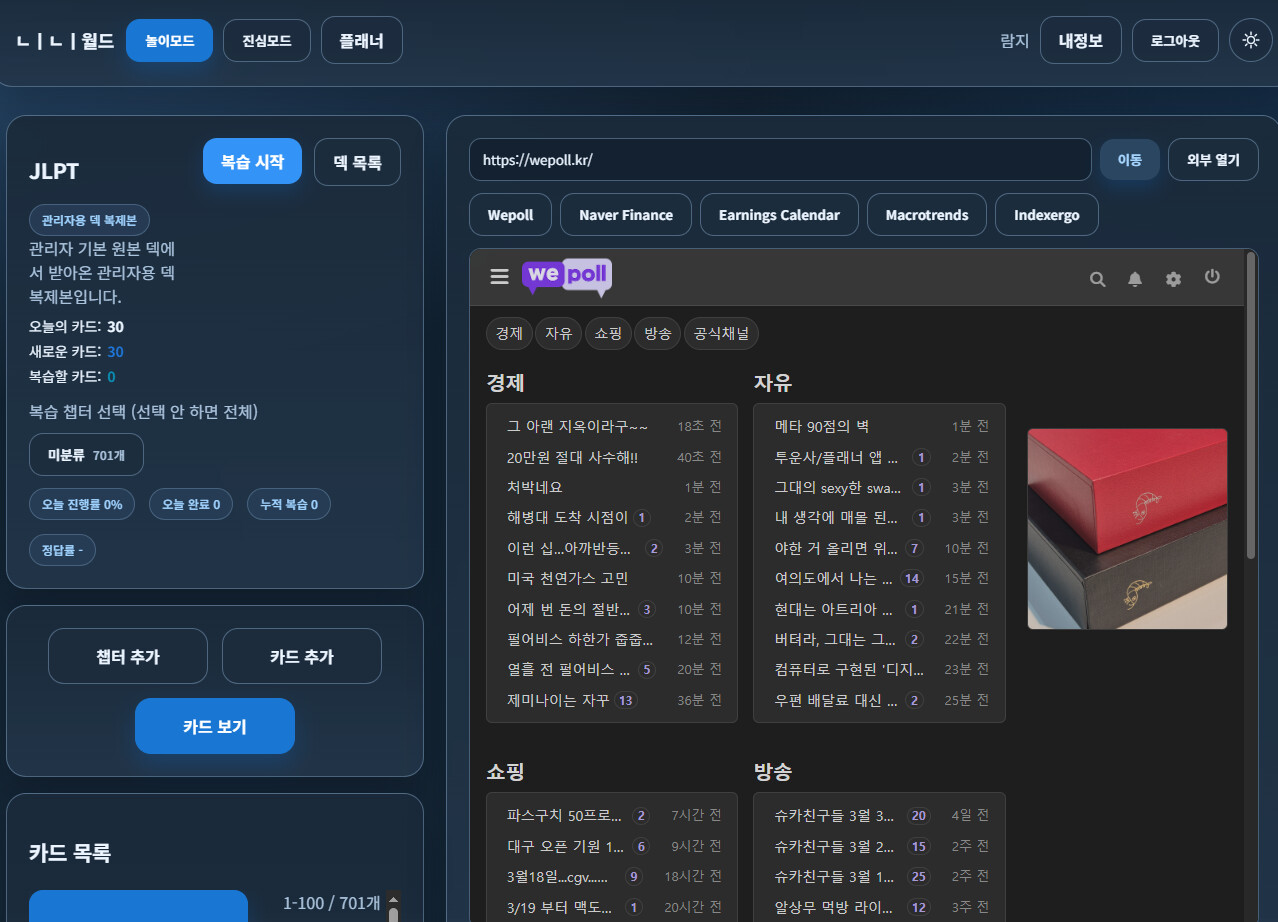The height and width of the screenshot is (922, 1278).
Task: Open Wepoll search magnifier icon
Action: tap(1097, 279)
